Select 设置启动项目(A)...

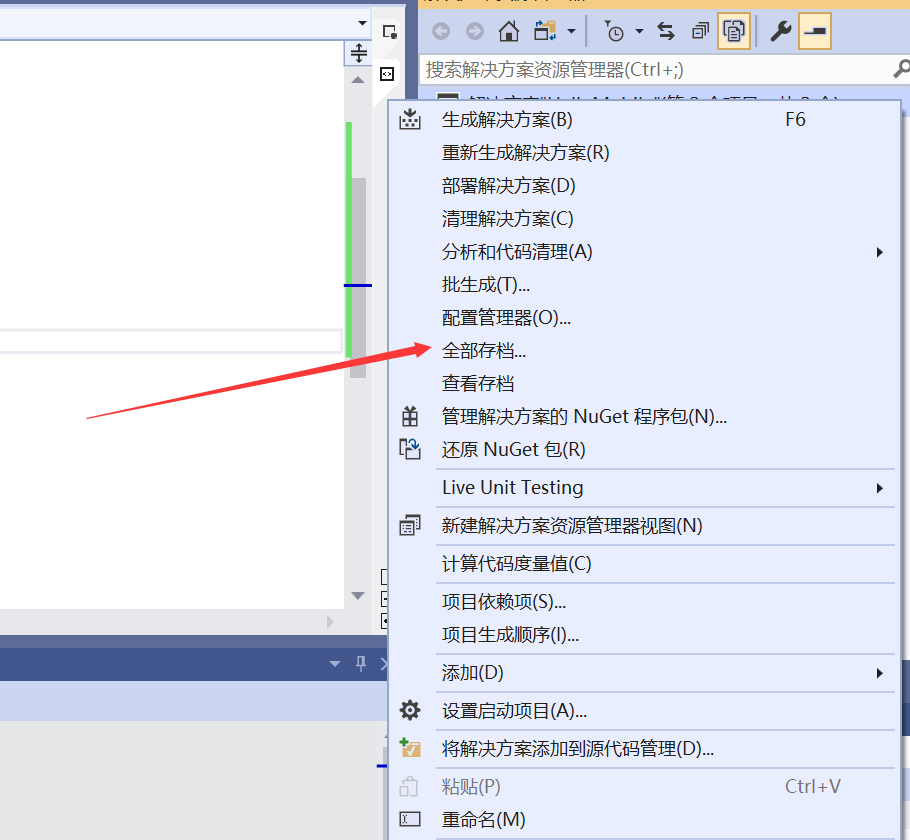(x=644, y=711)
